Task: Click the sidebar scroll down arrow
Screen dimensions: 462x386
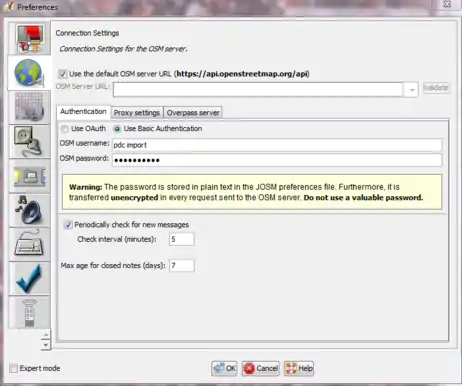Action: pyautogui.click(x=46, y=345)
